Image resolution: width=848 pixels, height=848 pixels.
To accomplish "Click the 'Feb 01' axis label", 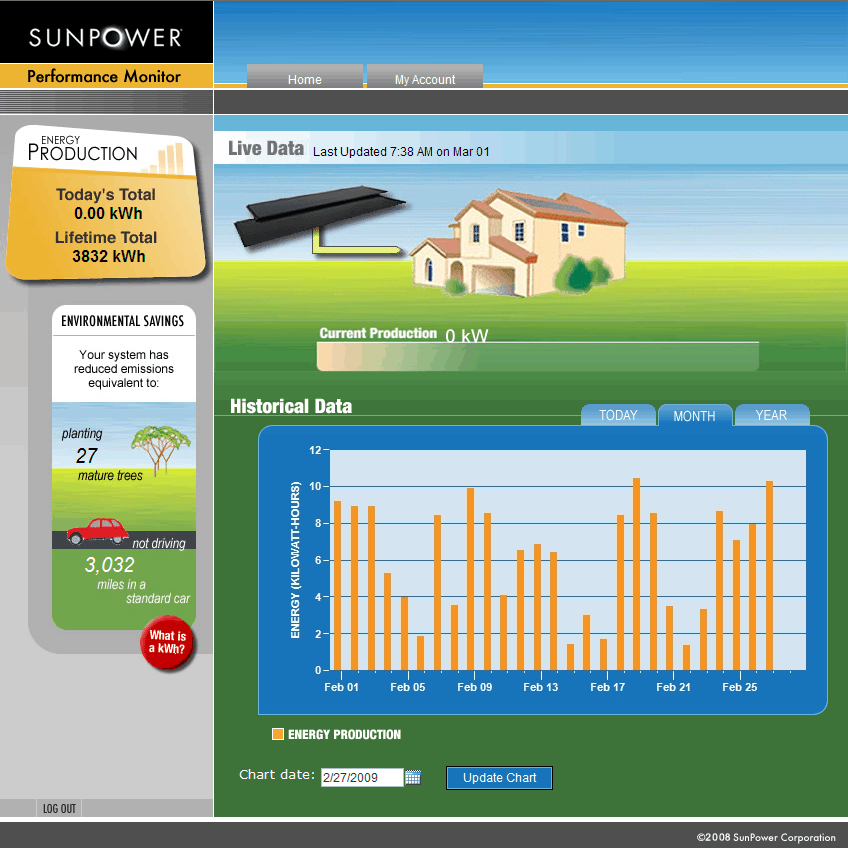I will click(341, 687).
